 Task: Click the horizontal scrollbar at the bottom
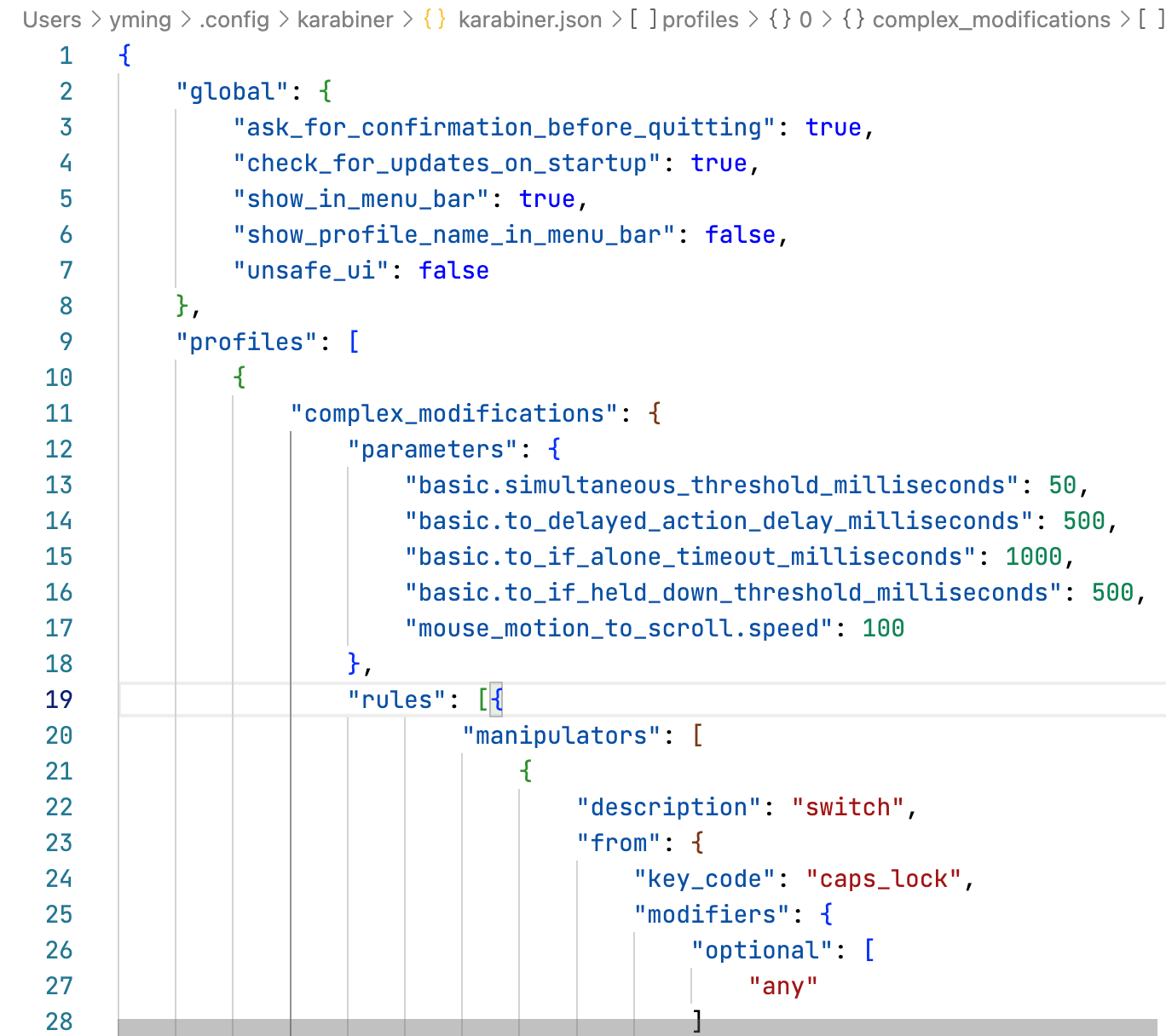point(638,1027)
